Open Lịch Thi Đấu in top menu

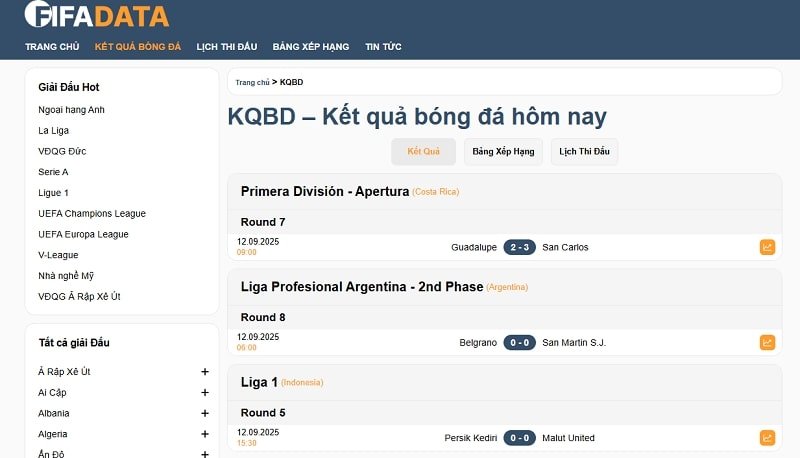[227, 47]
